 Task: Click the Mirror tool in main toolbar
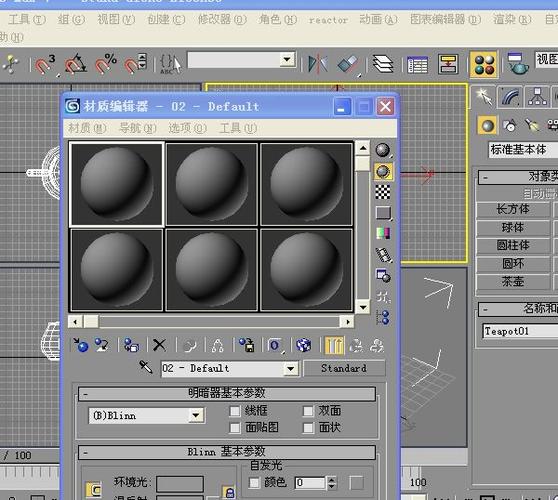pos(317,64)
